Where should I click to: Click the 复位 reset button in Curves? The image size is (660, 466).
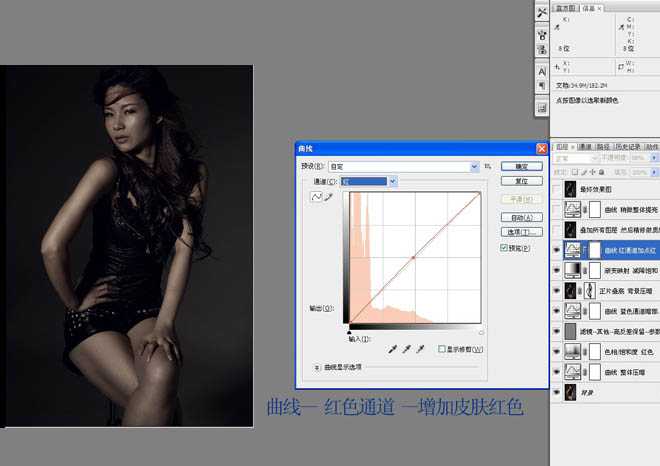click(522, 181)
